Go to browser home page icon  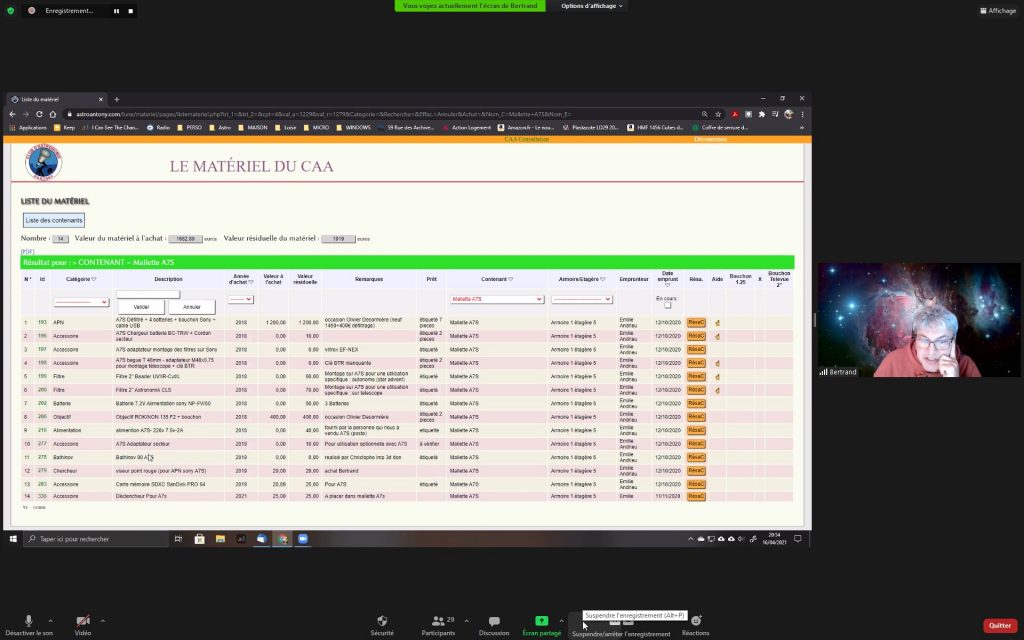53,114
